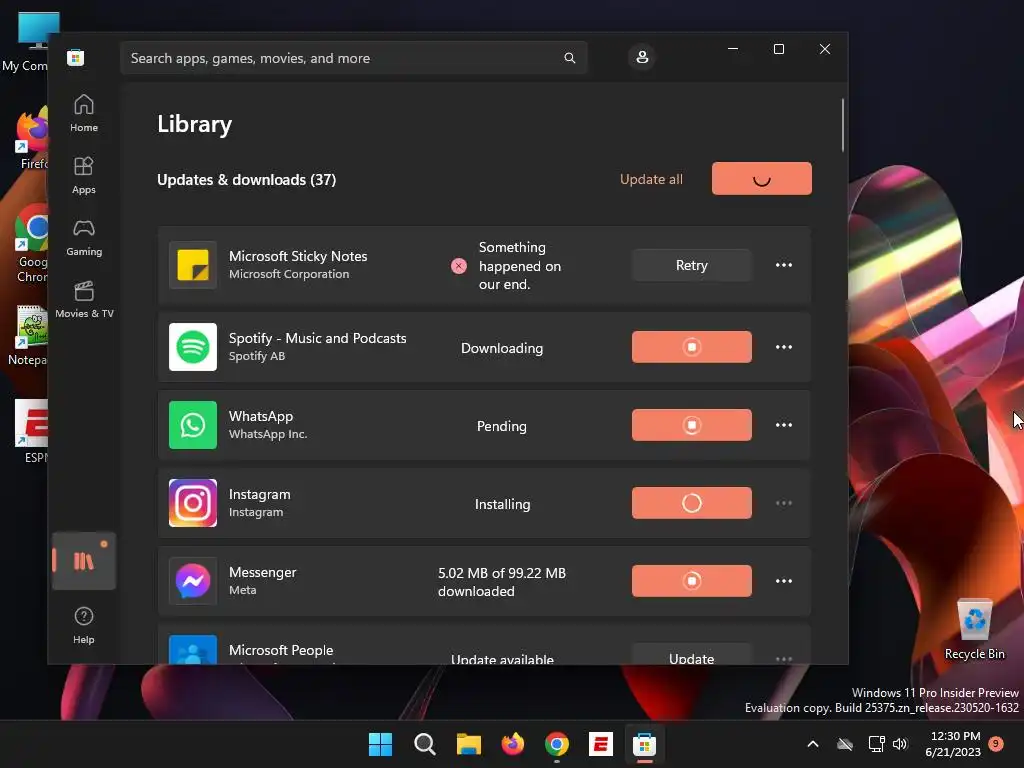The width and height of the screenshot is (1024, 768).
Task: Open the Spotify - Music and Podcasts title
Action: 317,338
